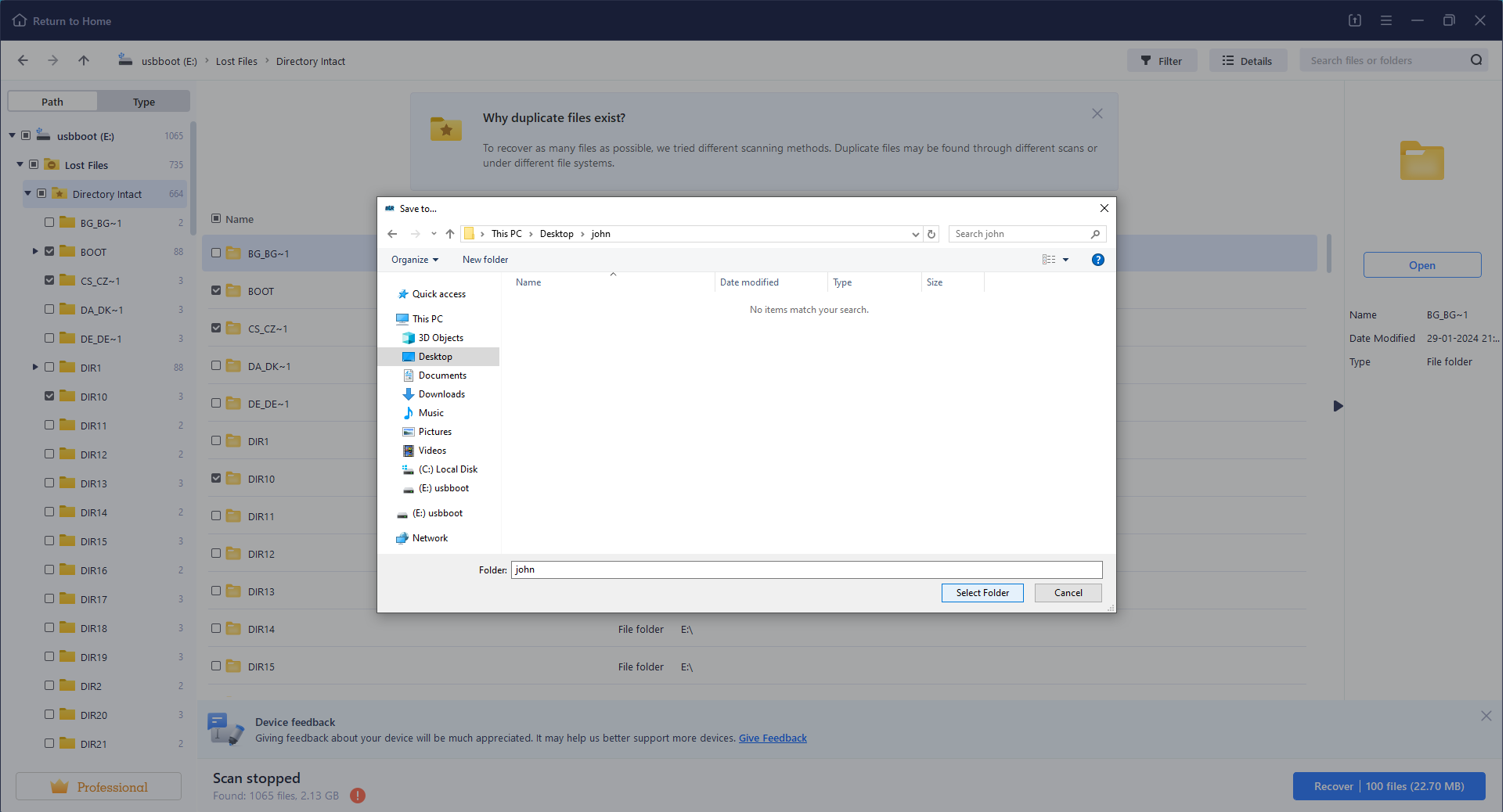
Task: Switch to the Type tab
Action: point(144,102)
